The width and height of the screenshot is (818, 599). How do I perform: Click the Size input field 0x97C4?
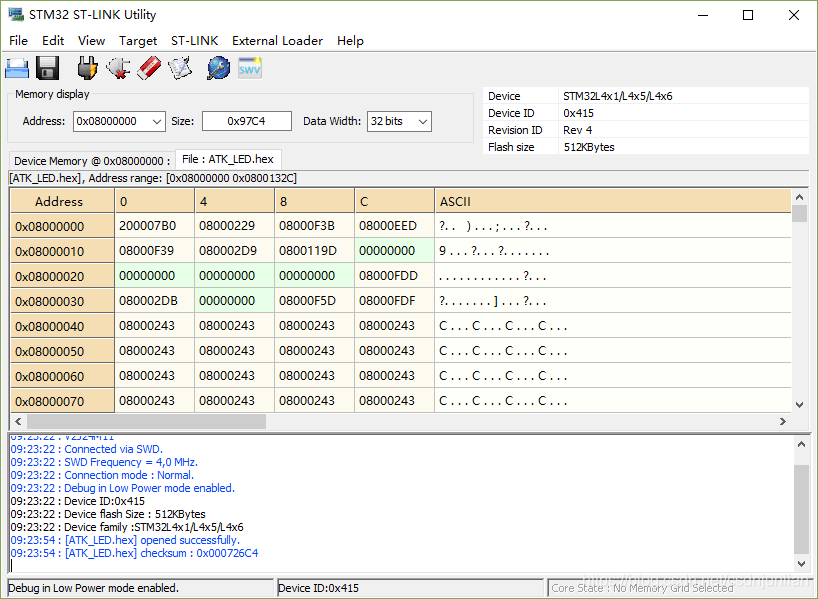[x=247, y=121]
